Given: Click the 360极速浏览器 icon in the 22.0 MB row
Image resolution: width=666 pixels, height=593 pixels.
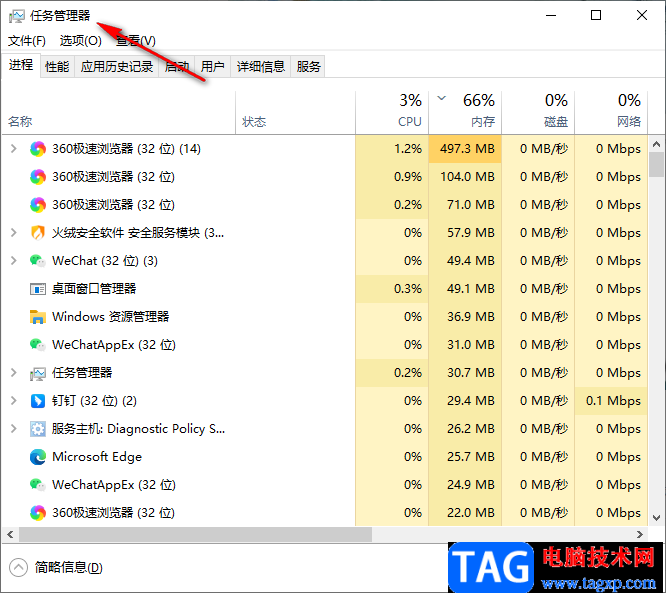Looking at the screenshot, I should pyautogui.click(x=38, y=513).
